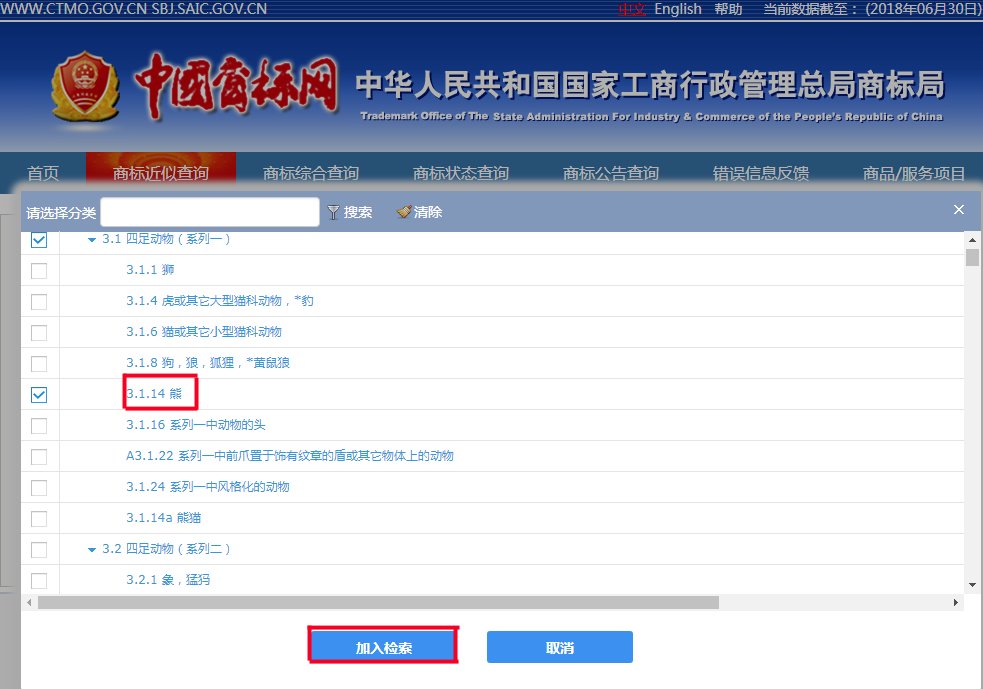Open the 商标公告查询 tab
Viewport: 983px width, 689px height.
[611, 172]
